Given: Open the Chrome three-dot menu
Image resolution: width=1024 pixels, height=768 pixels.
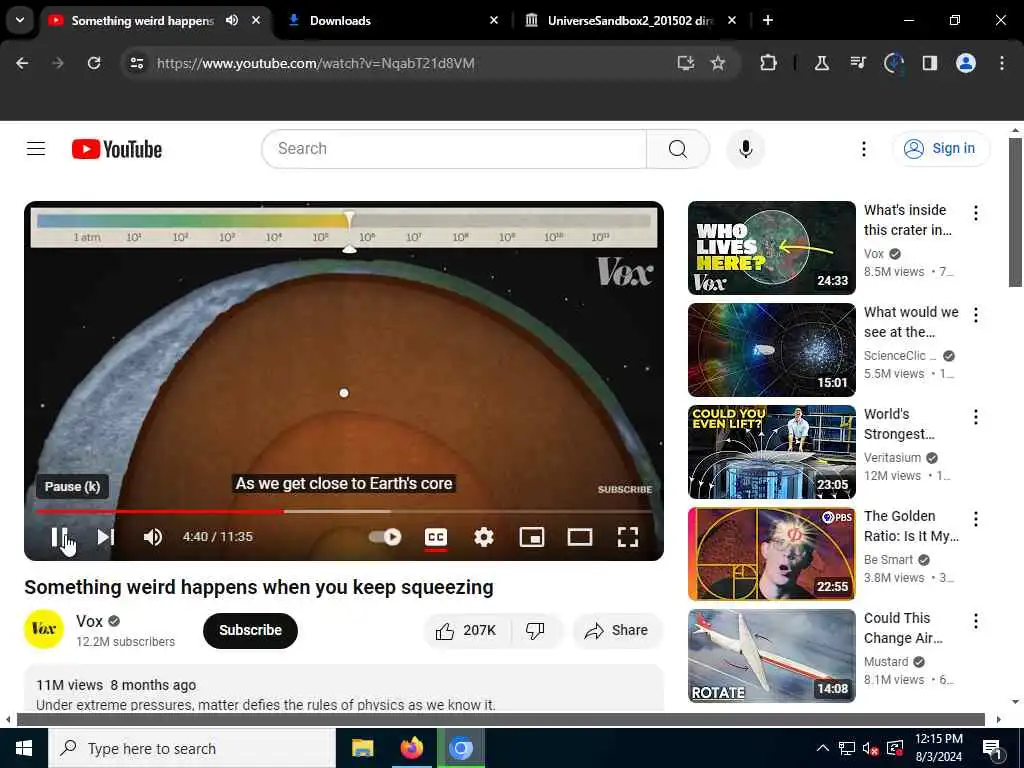Looking at the screenshot, I should [1002, 63].
